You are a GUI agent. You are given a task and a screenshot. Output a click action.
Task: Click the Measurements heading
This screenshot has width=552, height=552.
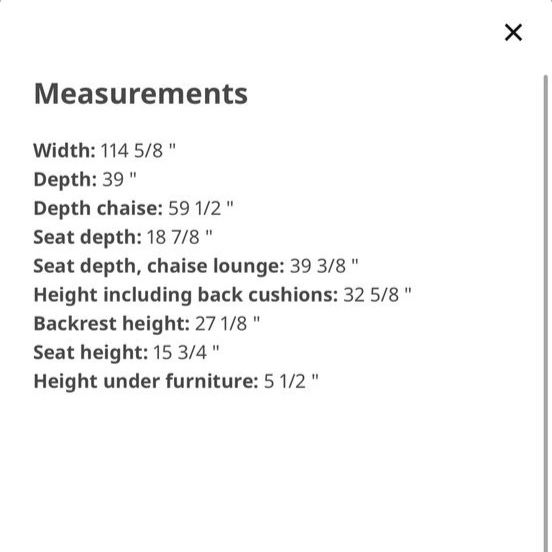pos(140,94)
